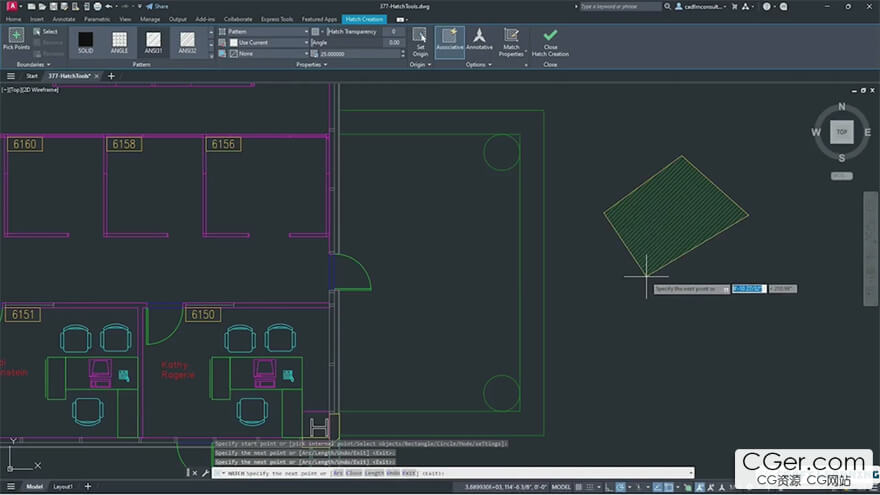Screen dimensions: 880x495
Task: Click the Hatch Transparency value field
Action: pos(392,32)
